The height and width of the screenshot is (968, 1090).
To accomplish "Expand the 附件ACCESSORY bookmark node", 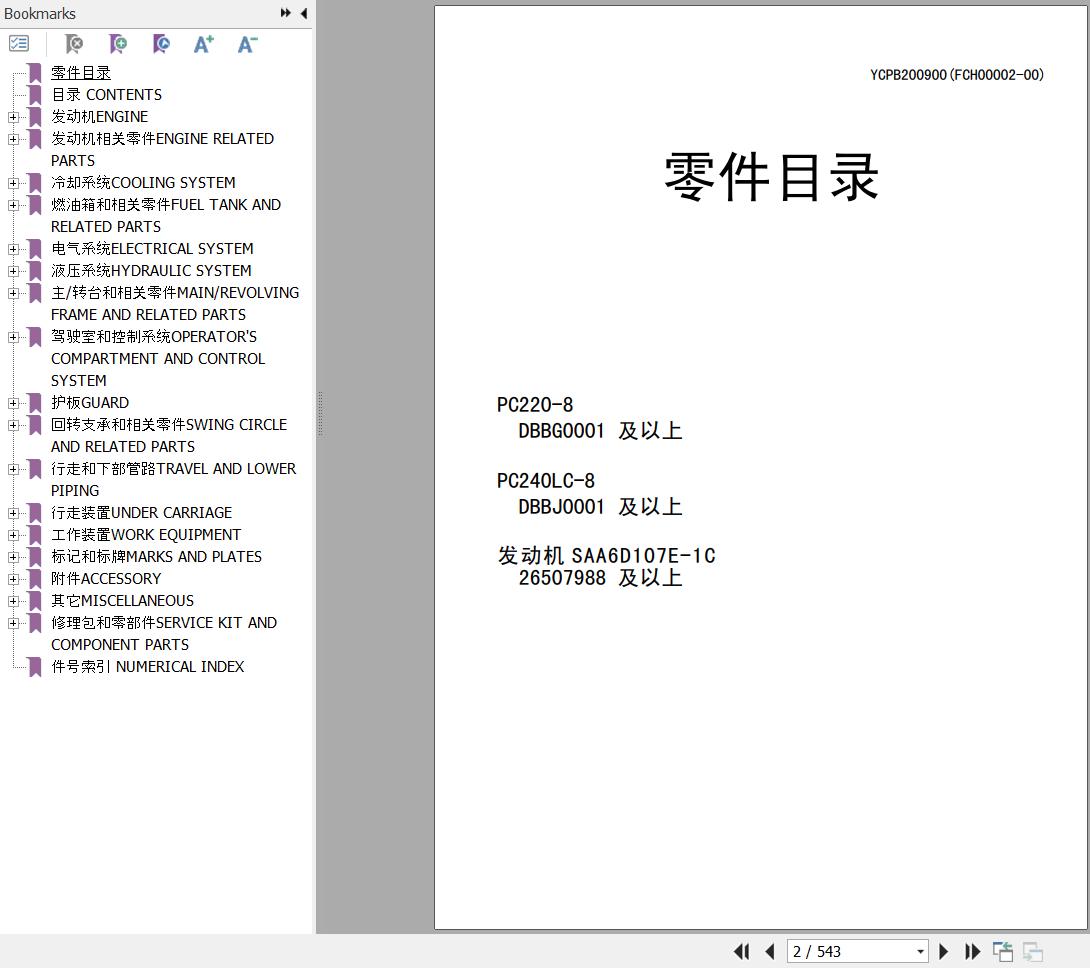I will (x=13, y=579).
